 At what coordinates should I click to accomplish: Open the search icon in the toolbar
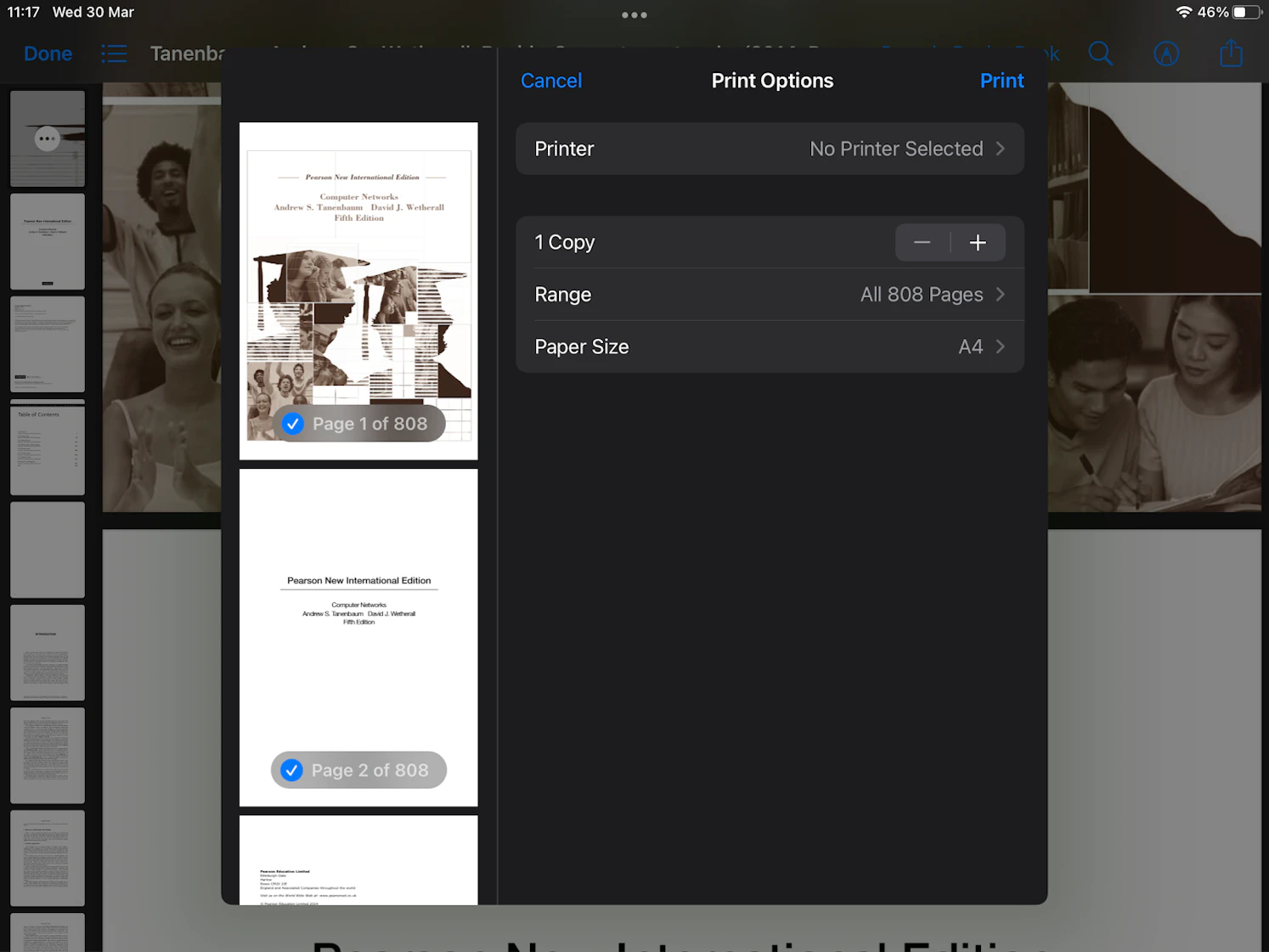coord(1100,53)
